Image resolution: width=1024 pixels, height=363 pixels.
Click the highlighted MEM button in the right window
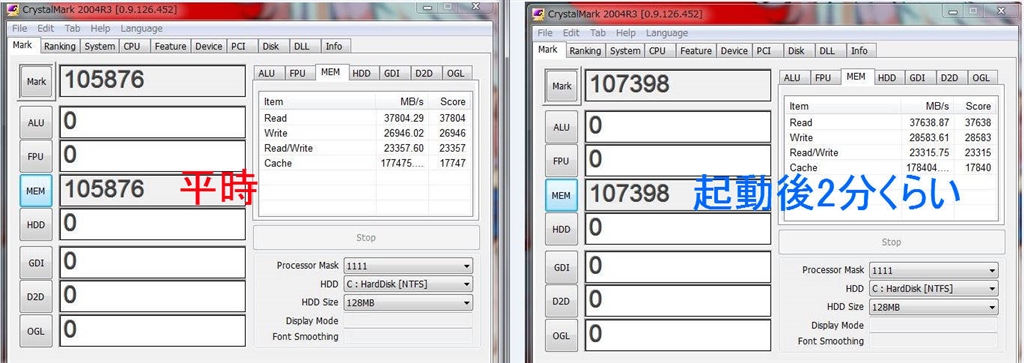coord(561,195)
